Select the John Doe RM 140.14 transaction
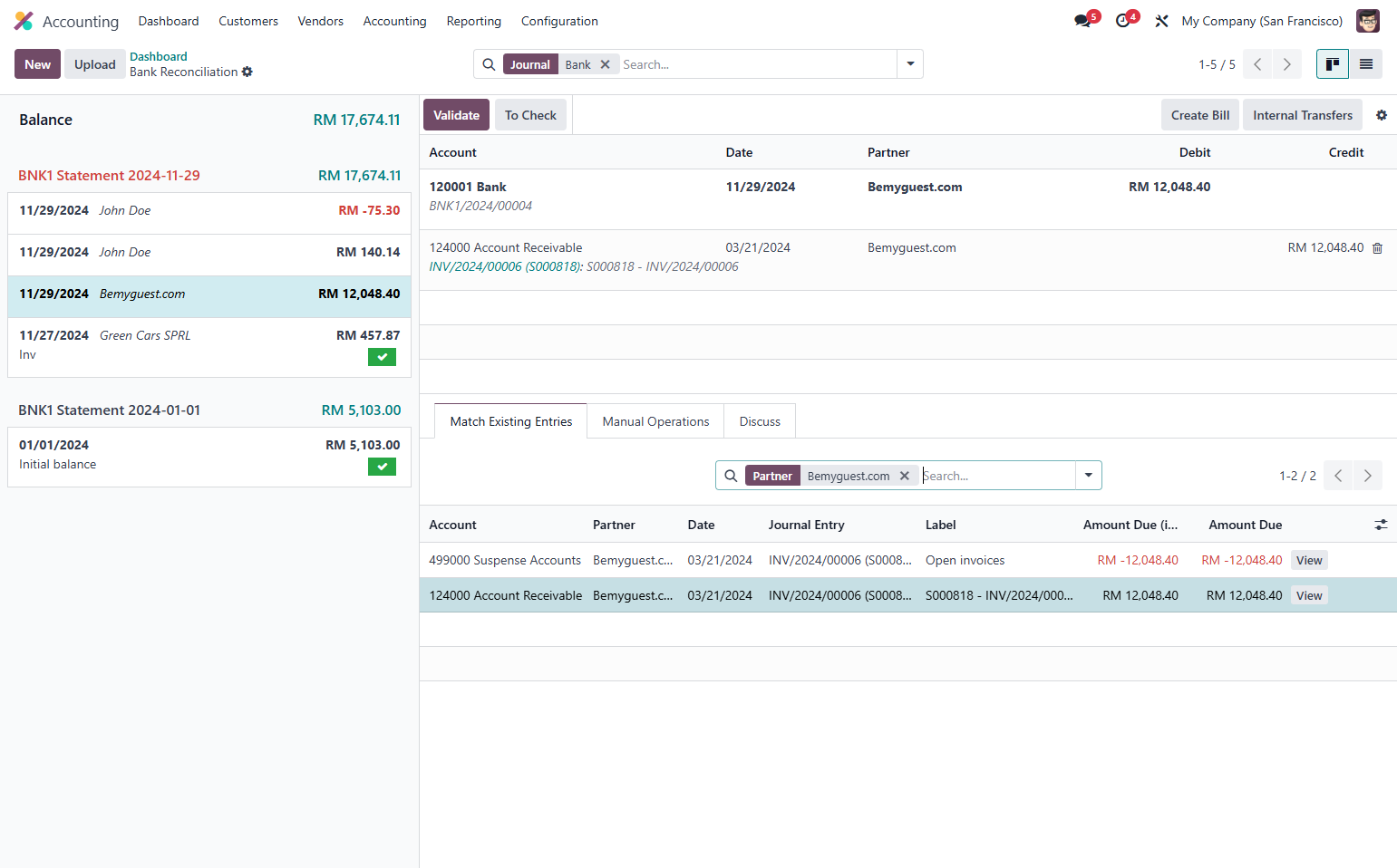This screenshot has width=1397, height=868. pos(209,255)
